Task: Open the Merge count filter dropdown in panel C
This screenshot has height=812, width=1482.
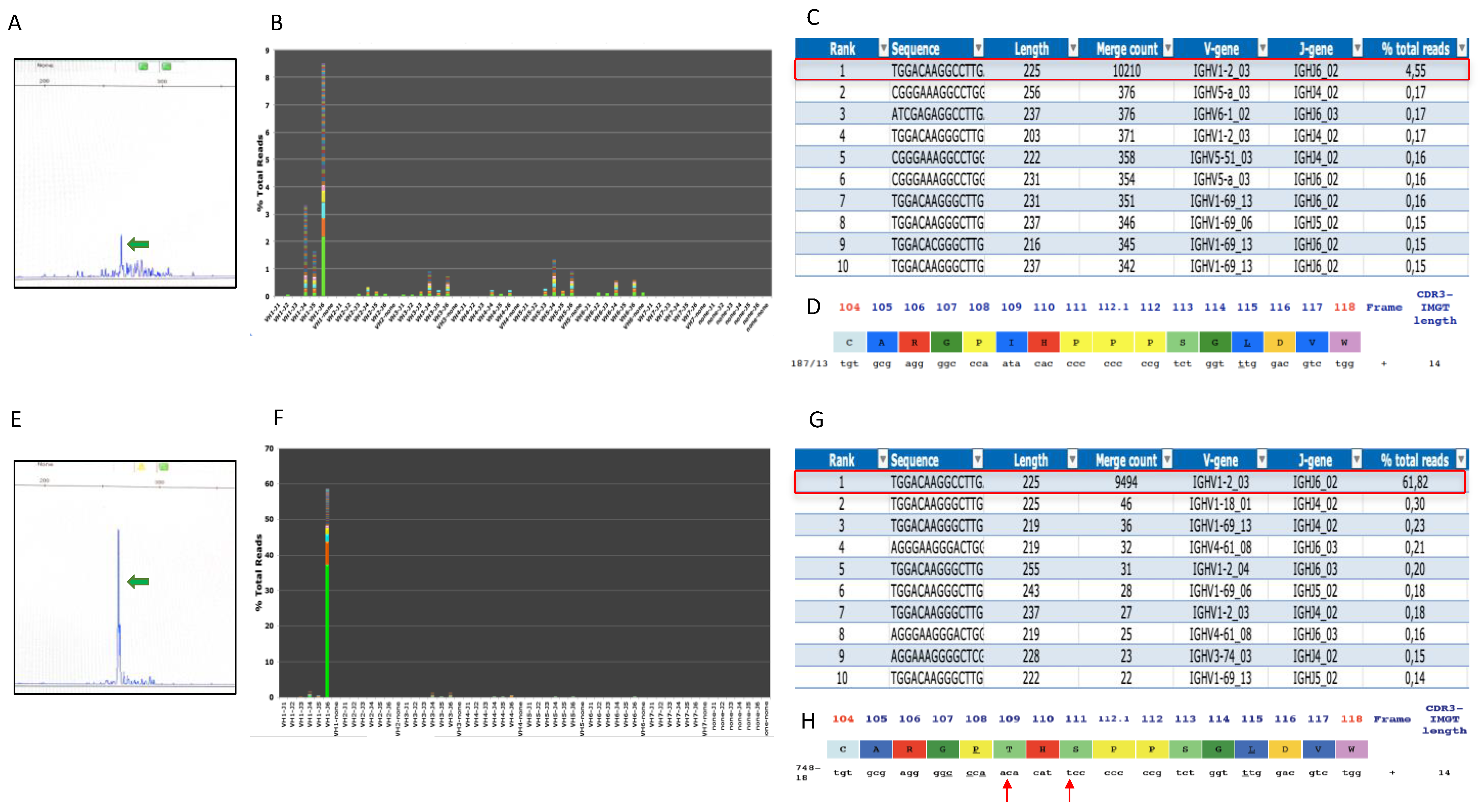Action: click(x=1167, y=49)
